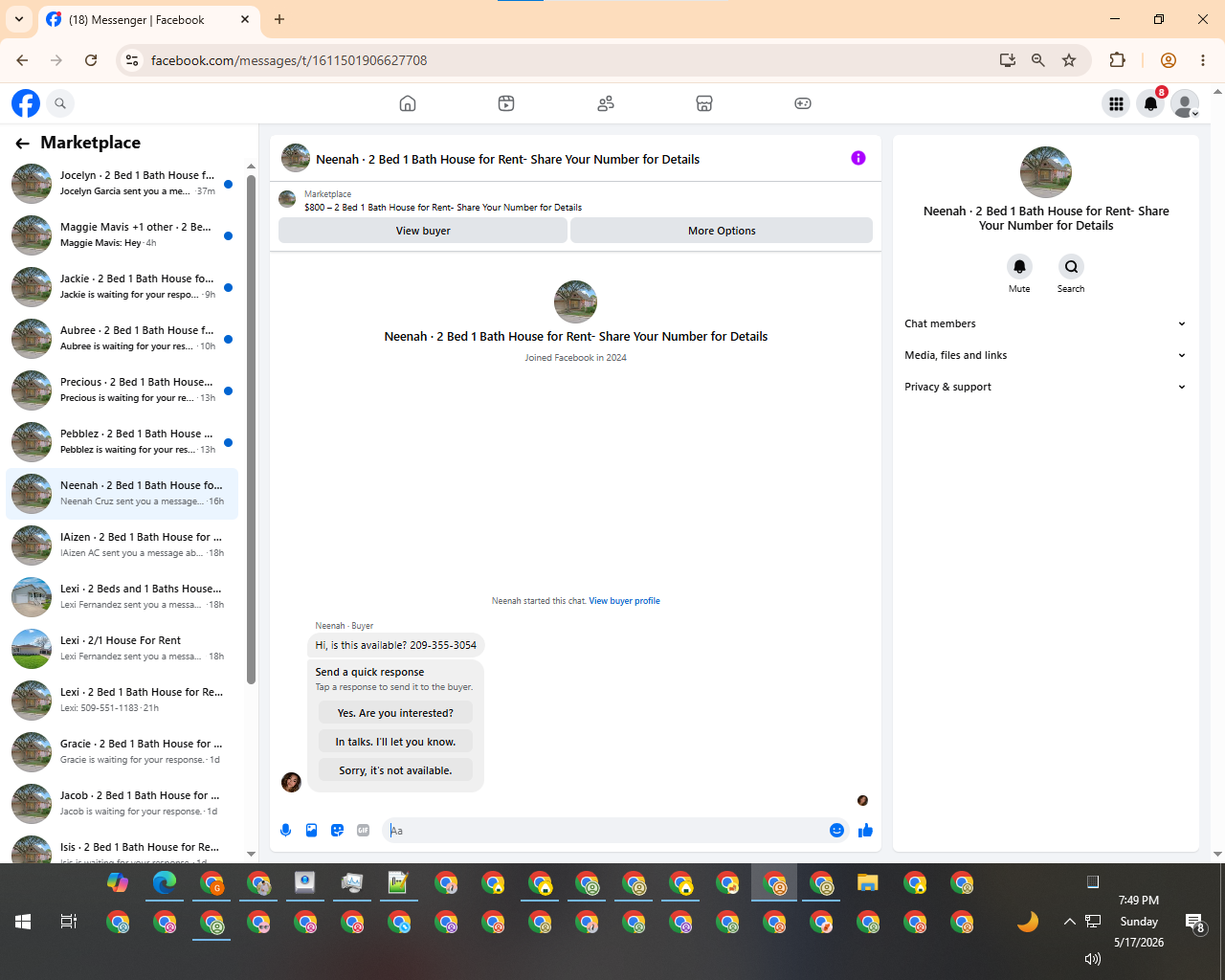The height and width of the screenshot is (980, 1225).
Task: Click the browser address bar URL
Action: point(289,60)
